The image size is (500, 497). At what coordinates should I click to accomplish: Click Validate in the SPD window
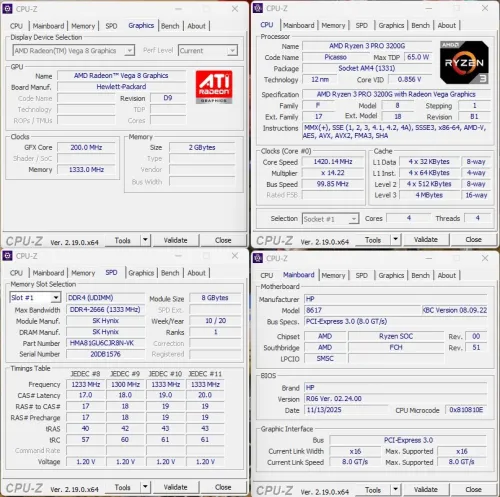[x=176, y=487]
